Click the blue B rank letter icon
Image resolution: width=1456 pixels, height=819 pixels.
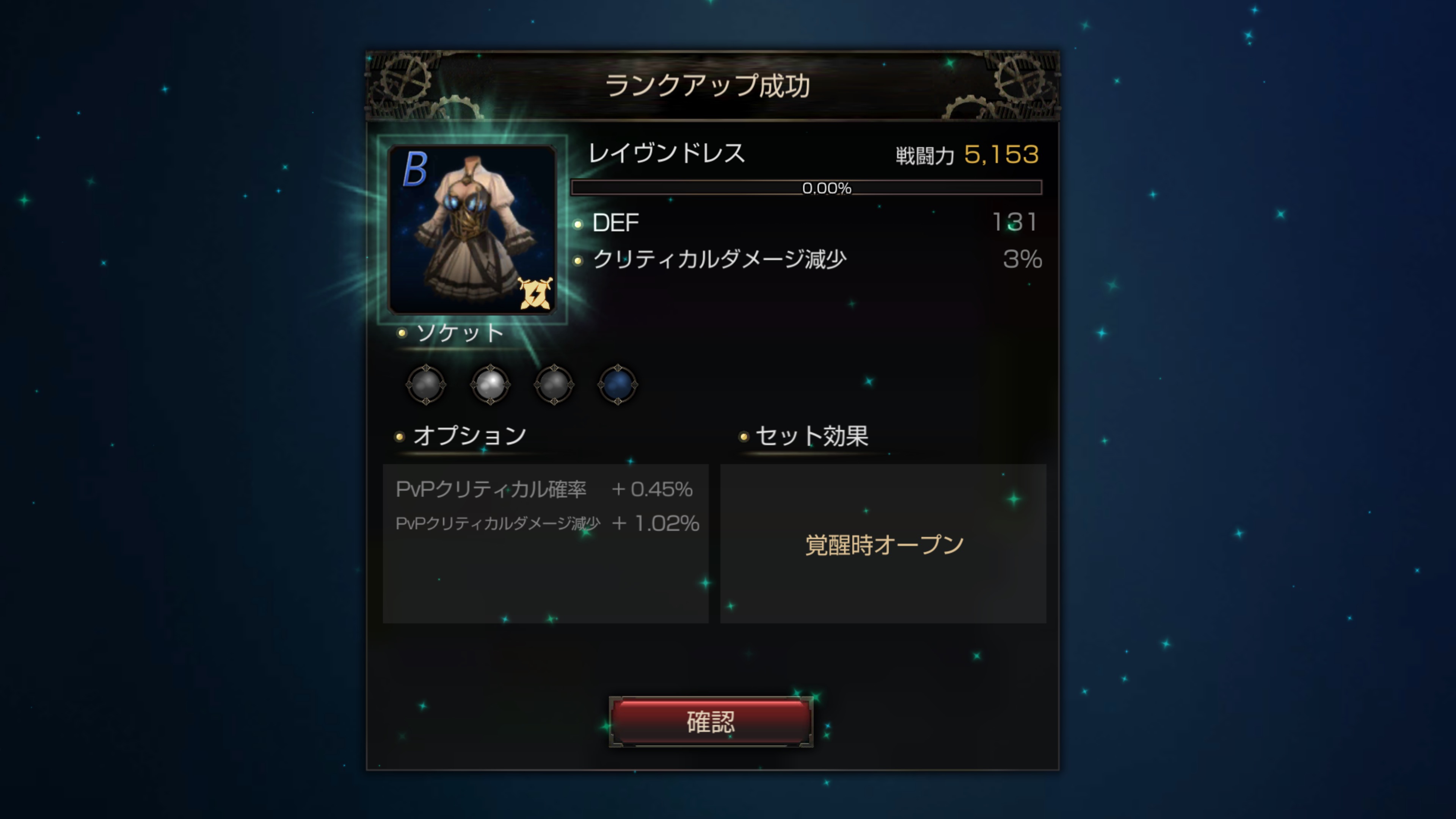point(416,168)
